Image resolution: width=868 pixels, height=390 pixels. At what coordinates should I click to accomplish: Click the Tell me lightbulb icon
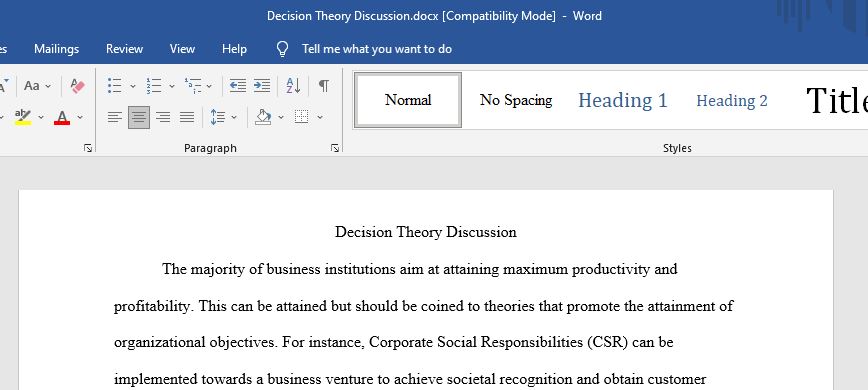point(282,49)
